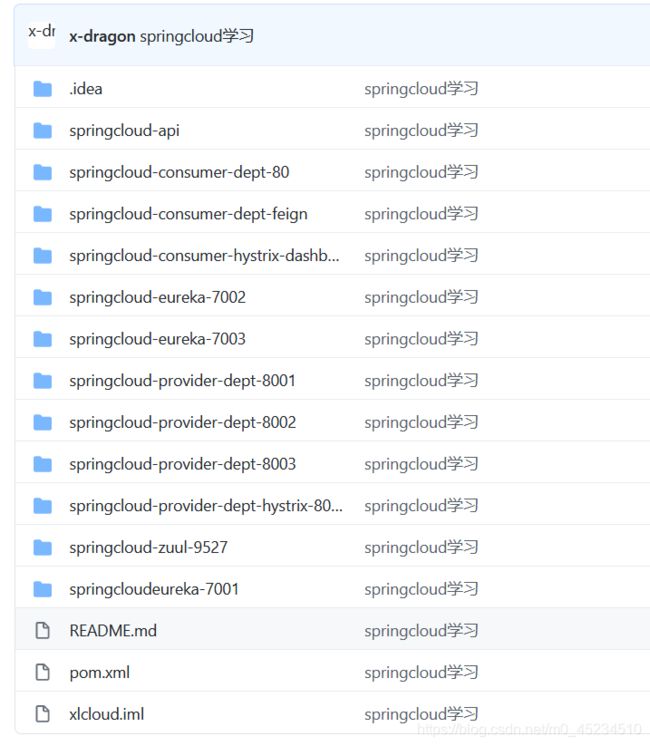The height and width of the screenshot is (746, 650).
Task: Open commit message in springcloud-eureka-7002 row
Action: [x=421, y=298]
